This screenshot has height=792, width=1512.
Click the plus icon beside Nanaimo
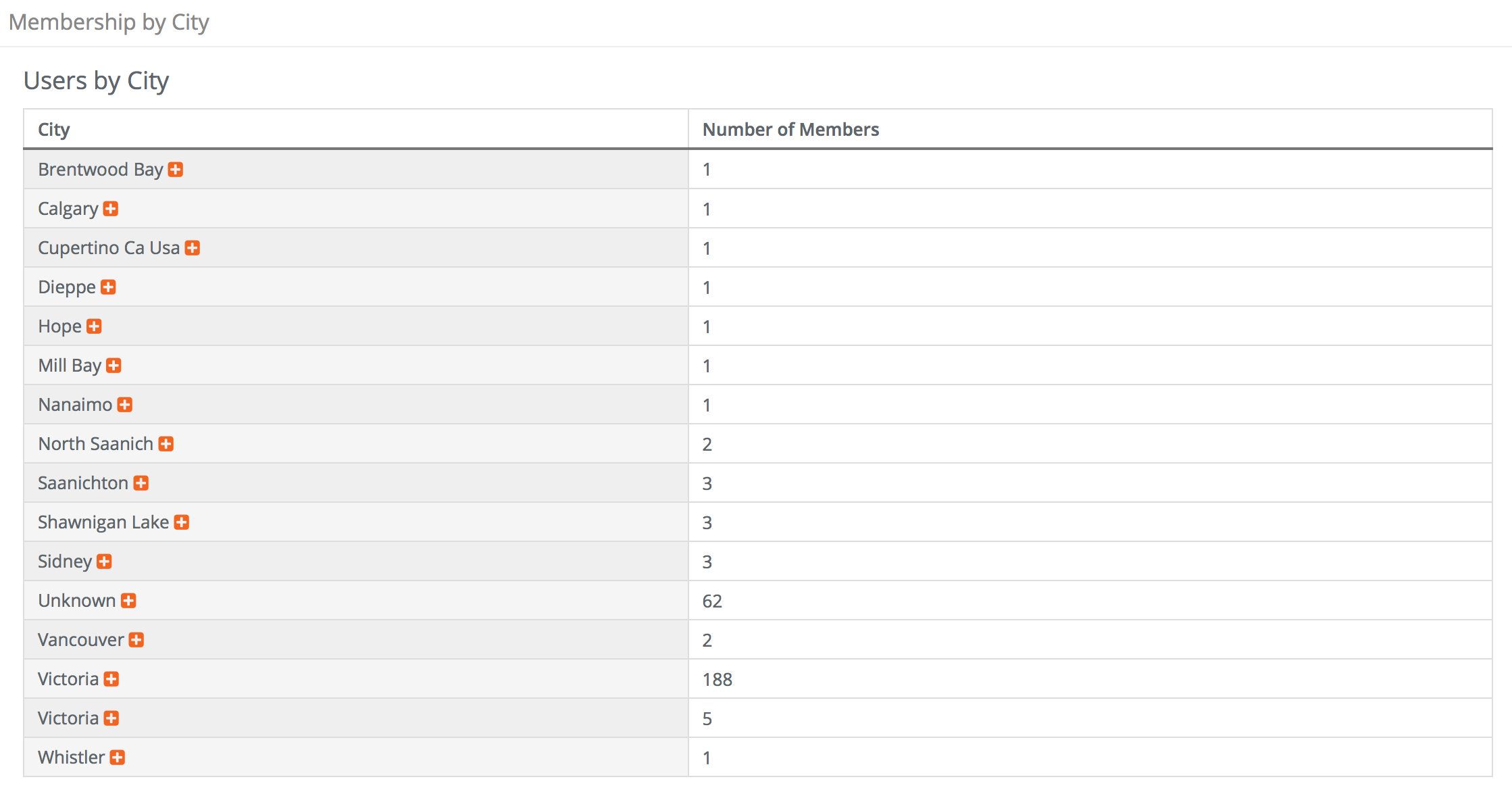pyautogui.click(x=125, y=405)
